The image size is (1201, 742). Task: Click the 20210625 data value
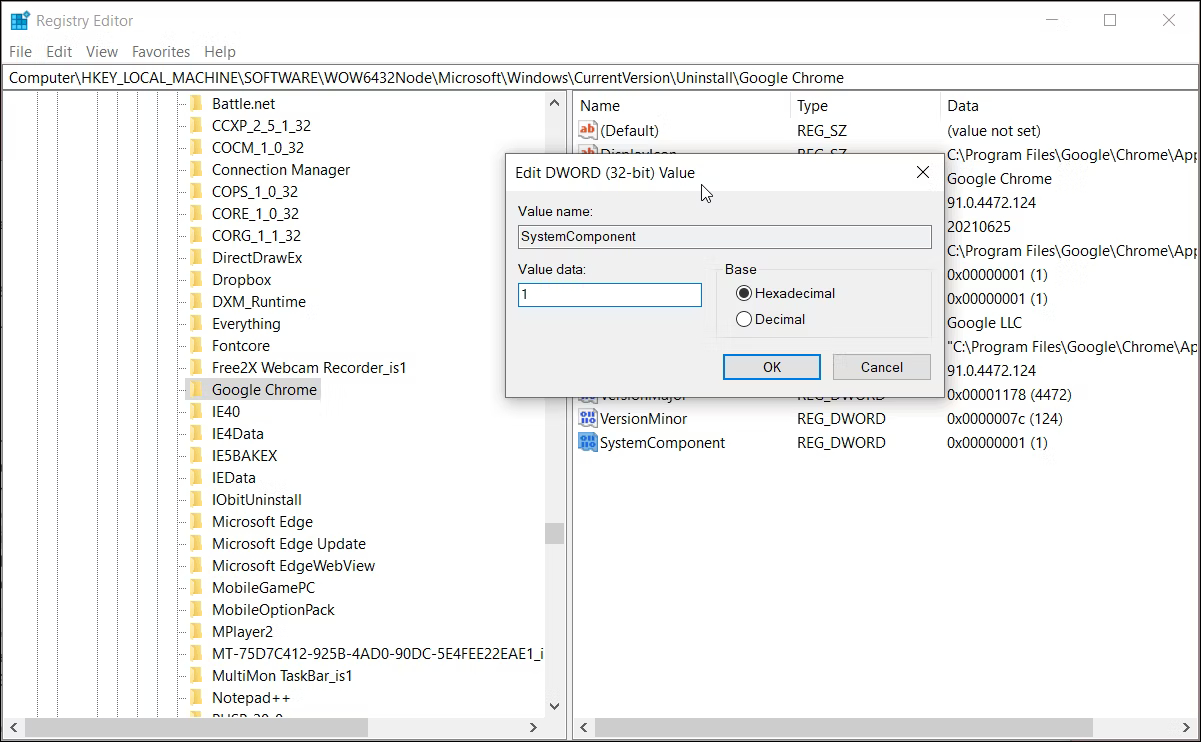[977, 226]
